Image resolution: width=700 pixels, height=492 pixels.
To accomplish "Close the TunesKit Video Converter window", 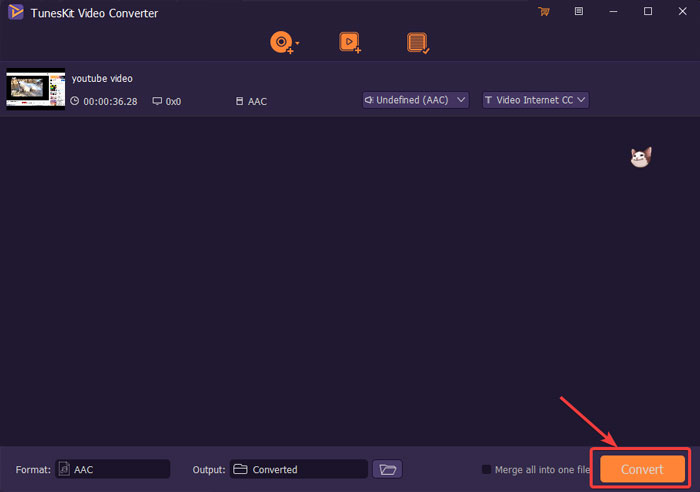I will tap(682, 11).
